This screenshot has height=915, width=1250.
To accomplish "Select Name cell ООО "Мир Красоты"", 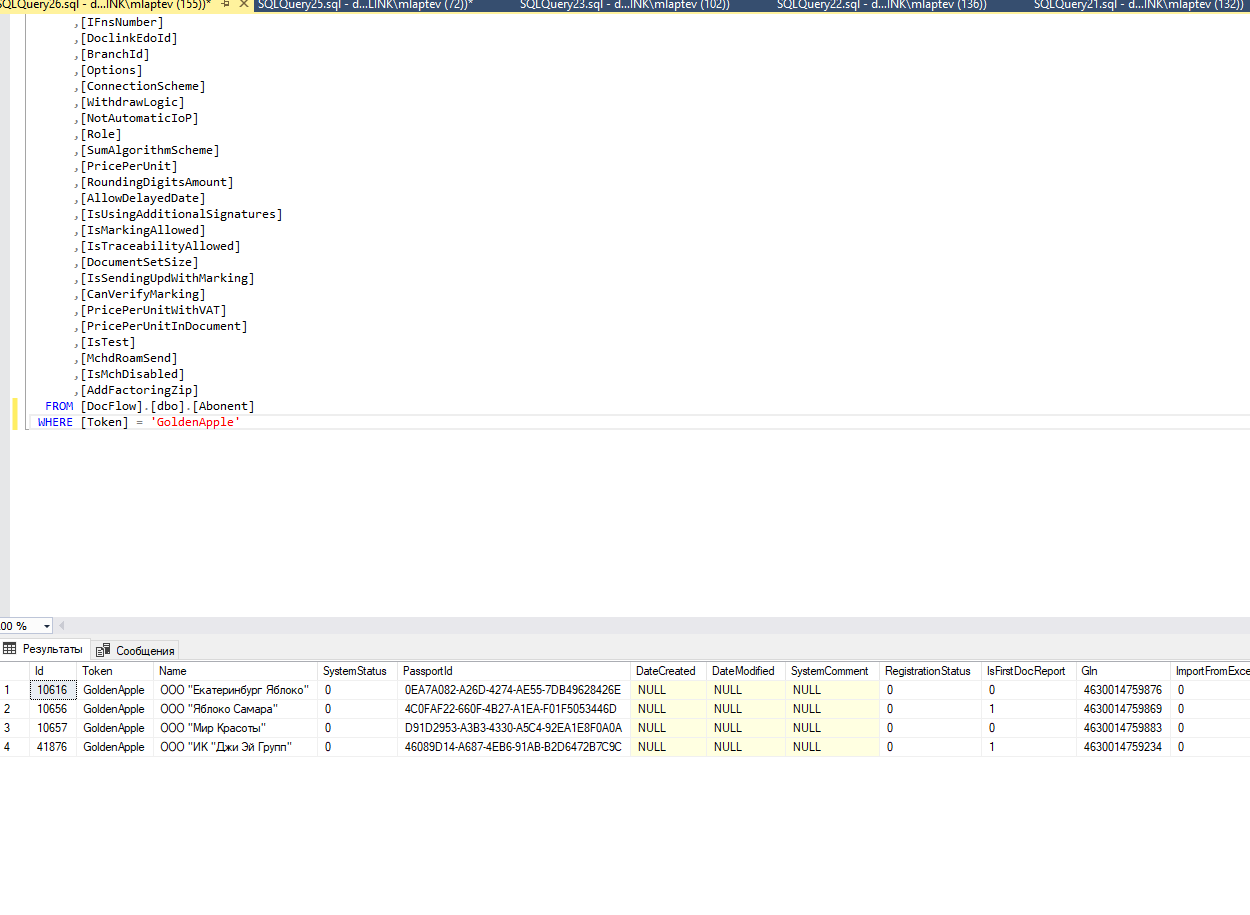I will coord(236,728).
